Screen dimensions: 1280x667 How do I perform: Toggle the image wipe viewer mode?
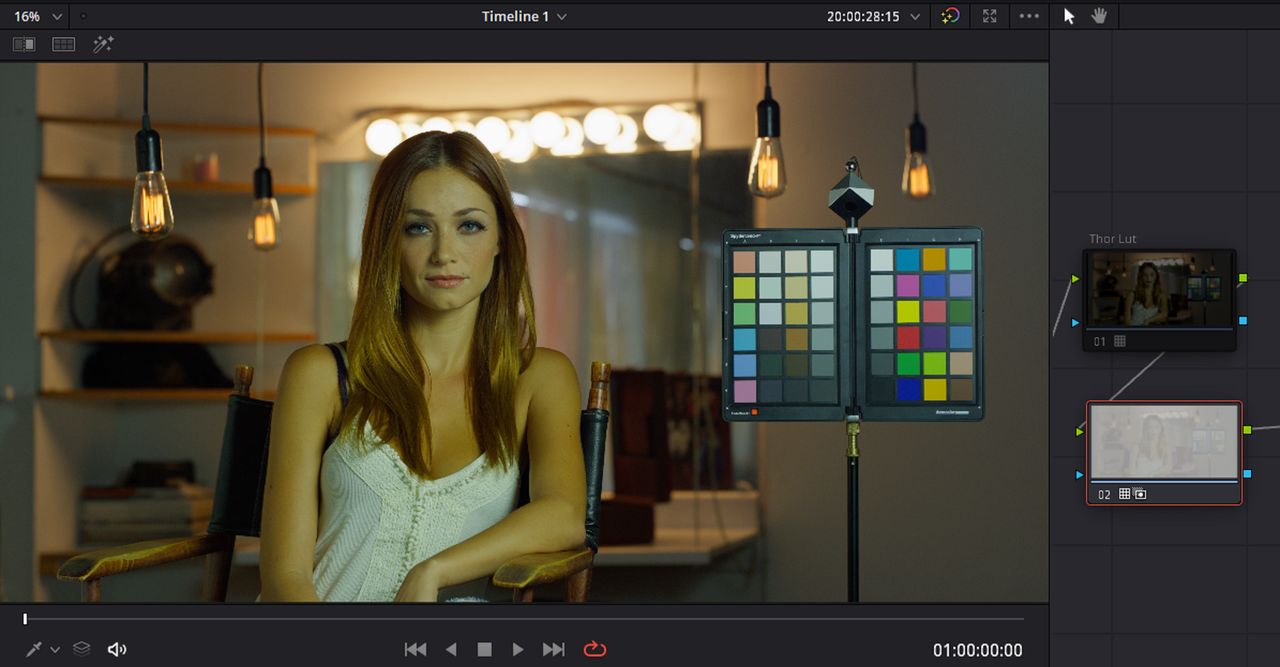(24, 44)
